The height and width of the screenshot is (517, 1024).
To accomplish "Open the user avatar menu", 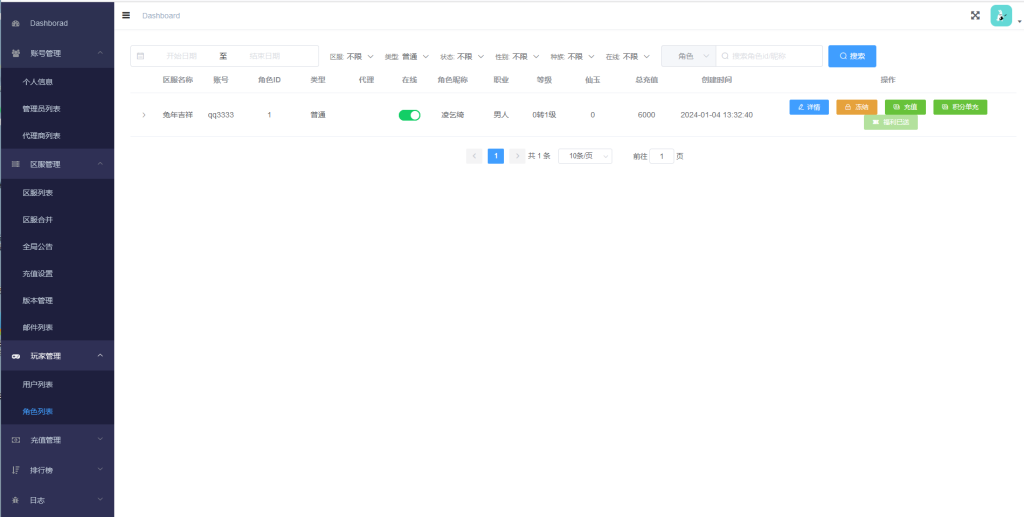I will coord(1000,16).
